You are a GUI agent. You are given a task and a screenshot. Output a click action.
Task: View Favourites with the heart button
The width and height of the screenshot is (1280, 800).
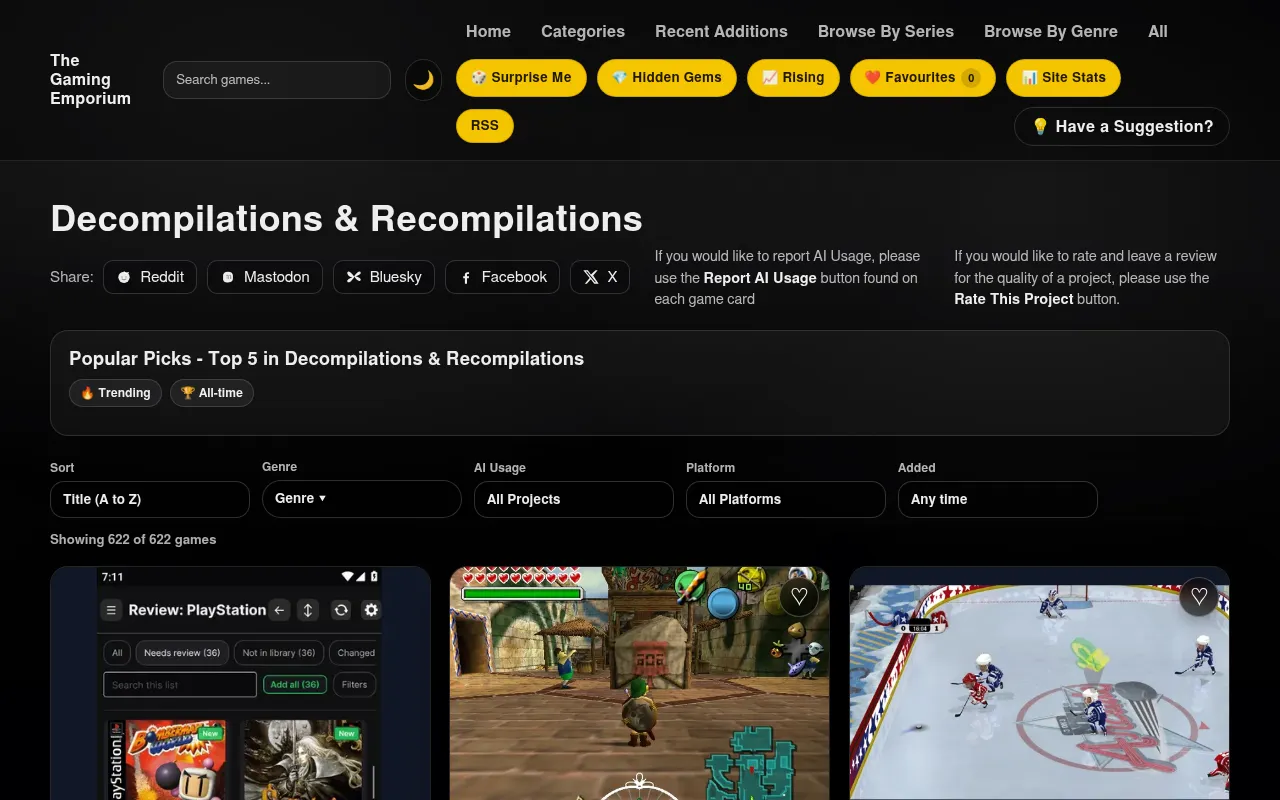click(922, 78)
